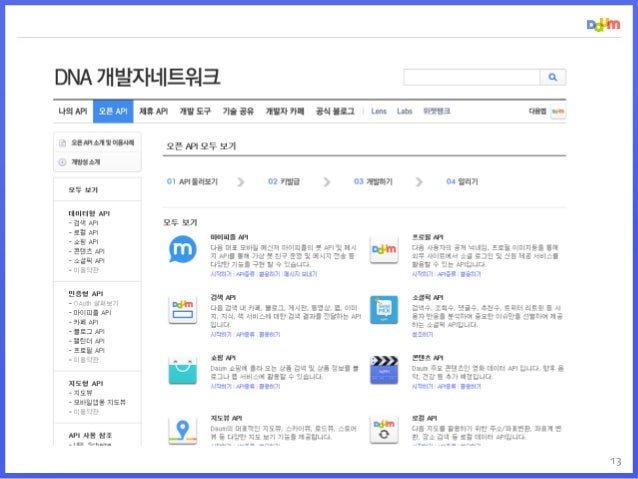Viewport: 638px width, 479px height.
Task: Open 소셜픽 API in sidebar list
Action: point(89,260)
